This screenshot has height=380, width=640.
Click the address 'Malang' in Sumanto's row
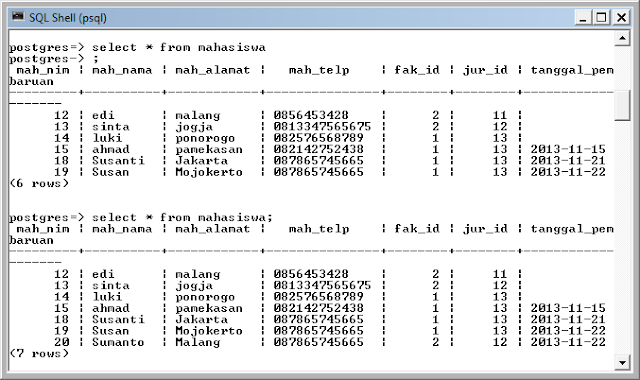click(198, 342)
